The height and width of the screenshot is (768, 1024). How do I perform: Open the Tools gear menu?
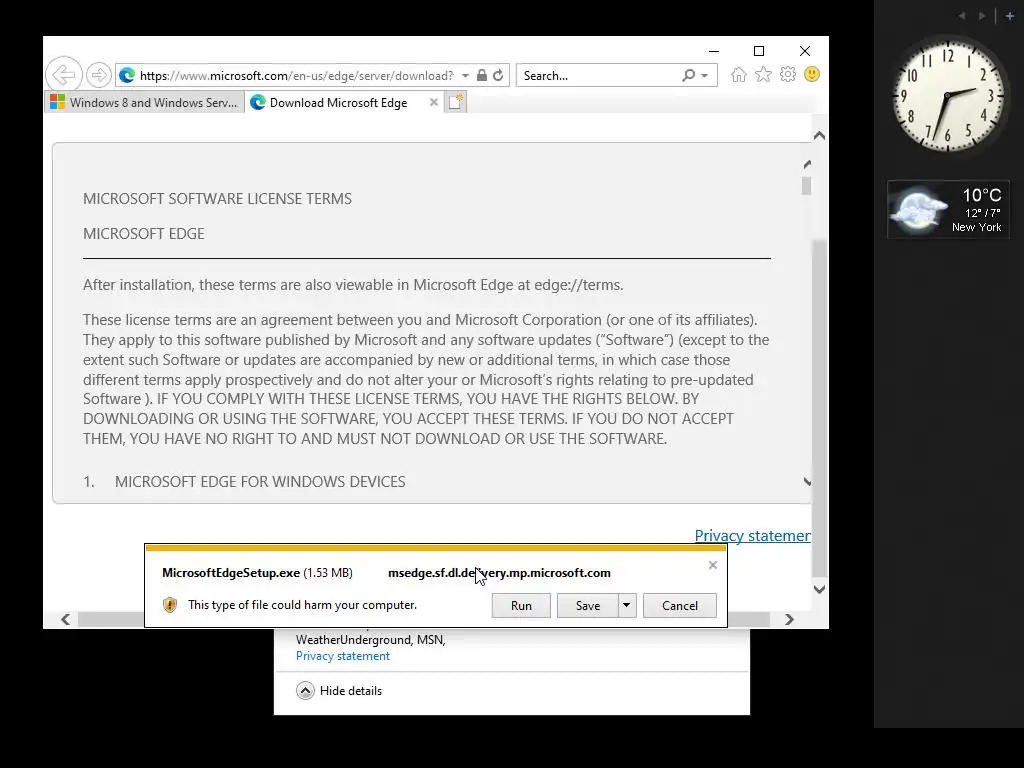click(x=788, y=74)
